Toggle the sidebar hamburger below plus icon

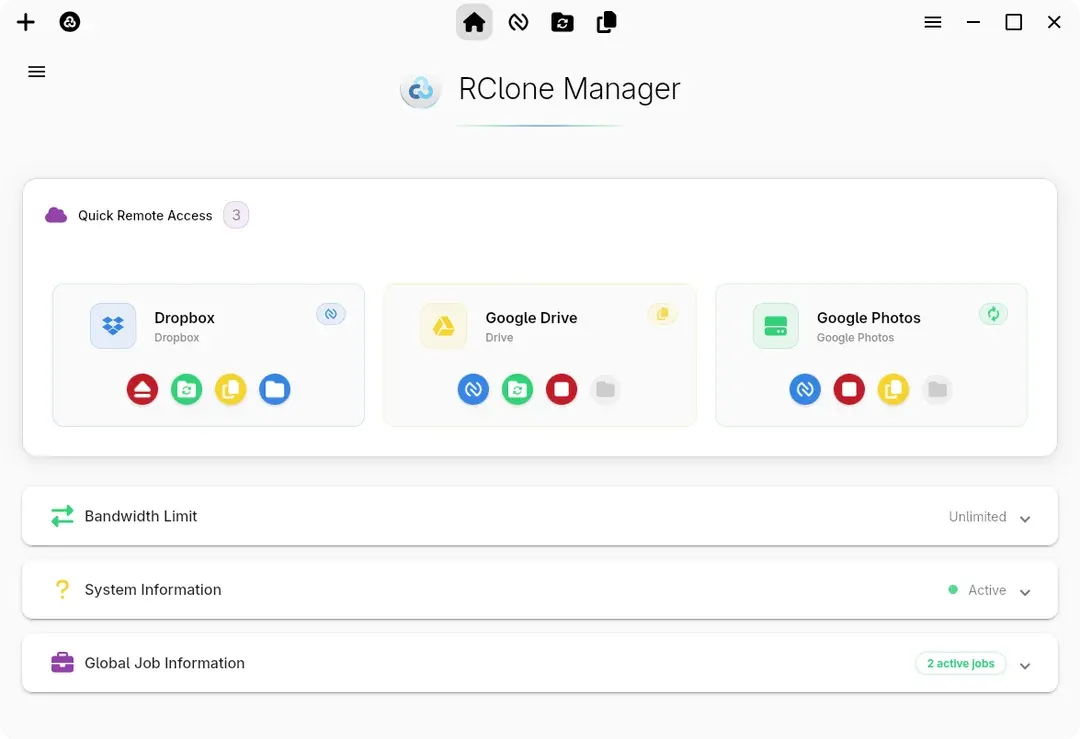37,72
